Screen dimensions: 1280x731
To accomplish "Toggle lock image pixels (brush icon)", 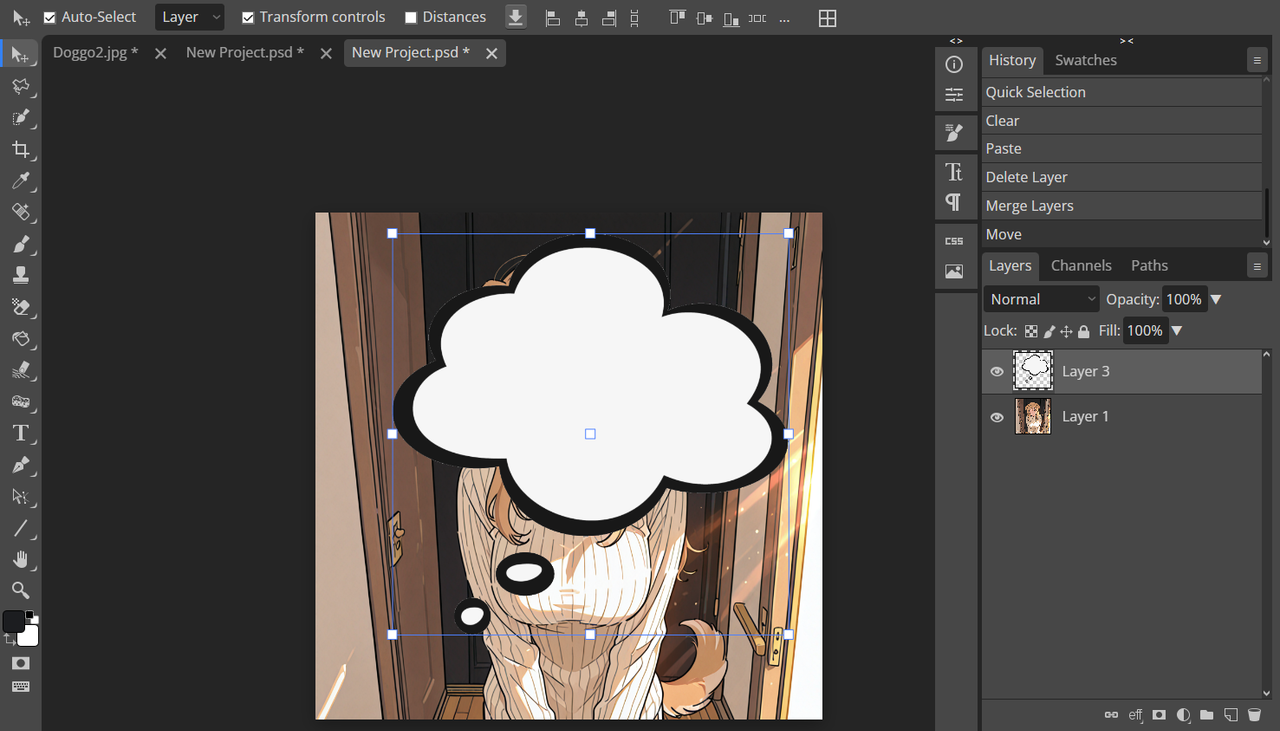I will (x=1049, y=331).
